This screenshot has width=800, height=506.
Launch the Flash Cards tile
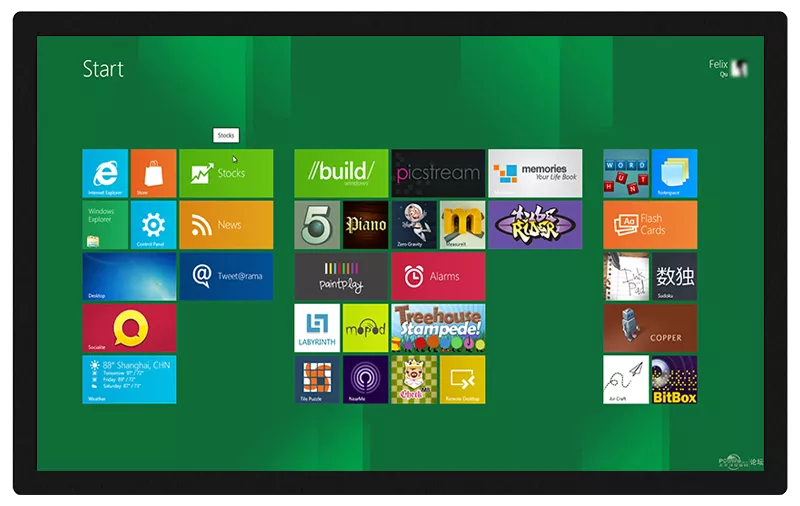pos(650,225)
